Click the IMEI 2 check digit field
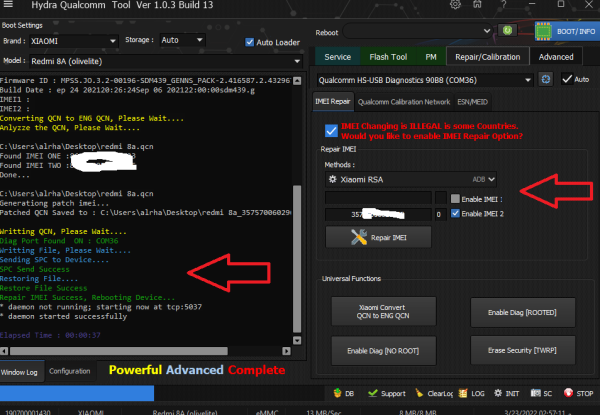Viewport: 600px width, 415px height. [x=440, y=214]
